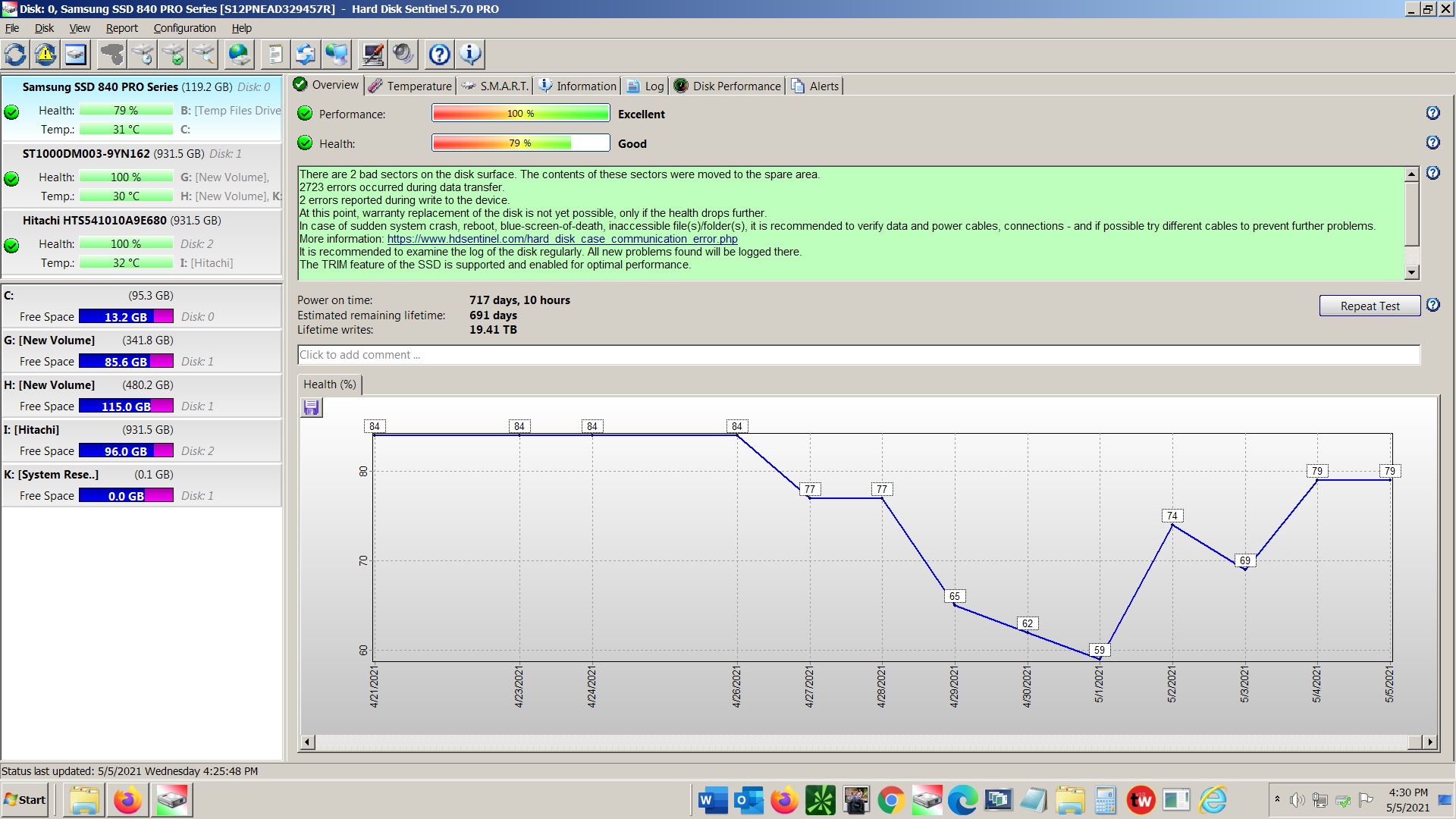Viewport: 1456px width, 819px height.
Task: Click the disk-with-magnifier surface test icon
Action: pos(203,55)
